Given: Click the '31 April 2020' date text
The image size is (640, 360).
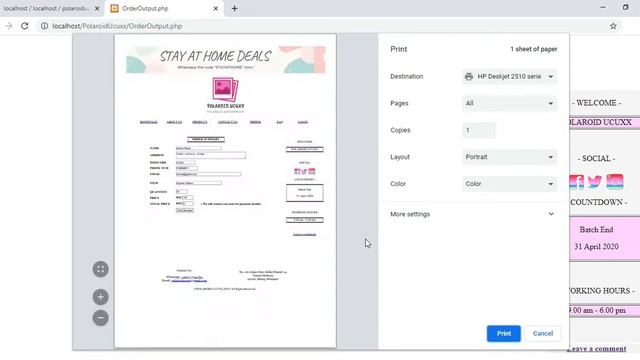Looking at the screenshot, I should [596, 247].
